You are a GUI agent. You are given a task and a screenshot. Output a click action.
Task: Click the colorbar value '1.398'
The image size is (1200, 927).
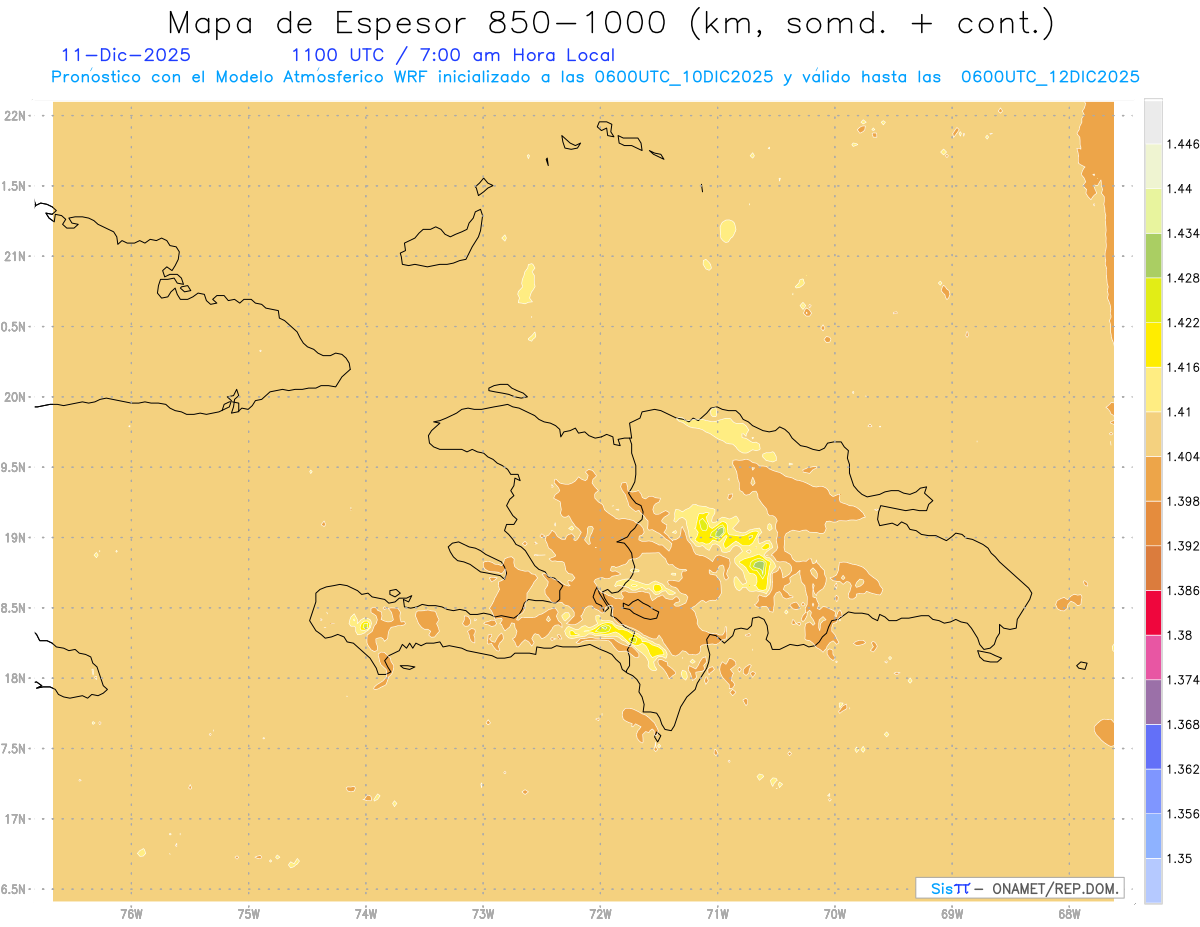click(x=1183, y=501)
